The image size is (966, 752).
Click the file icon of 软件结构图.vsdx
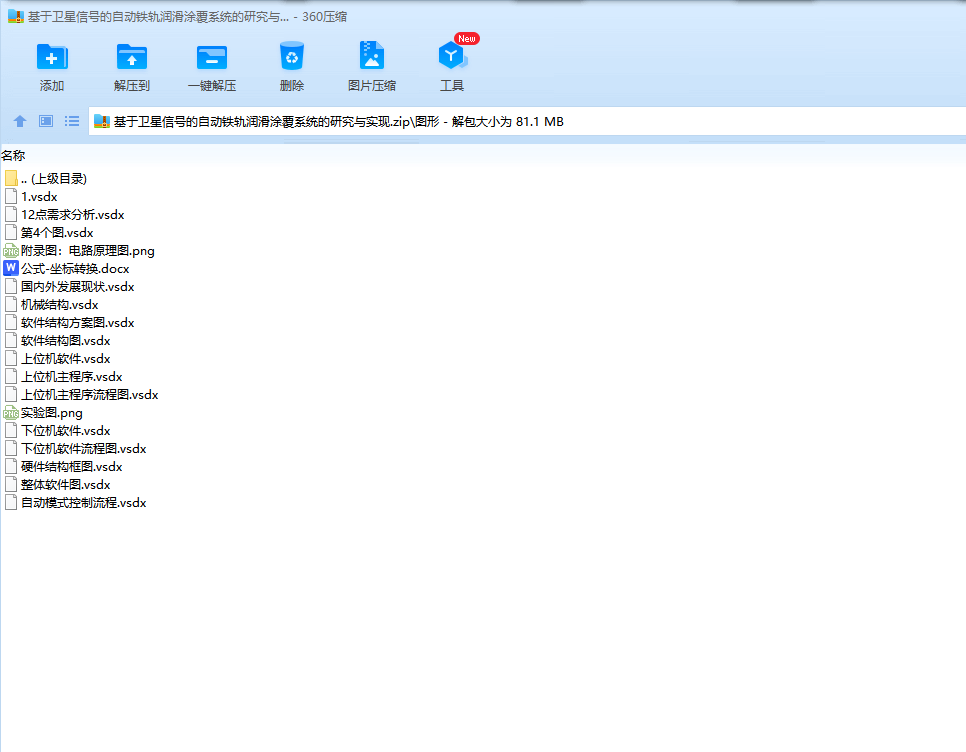11,341
